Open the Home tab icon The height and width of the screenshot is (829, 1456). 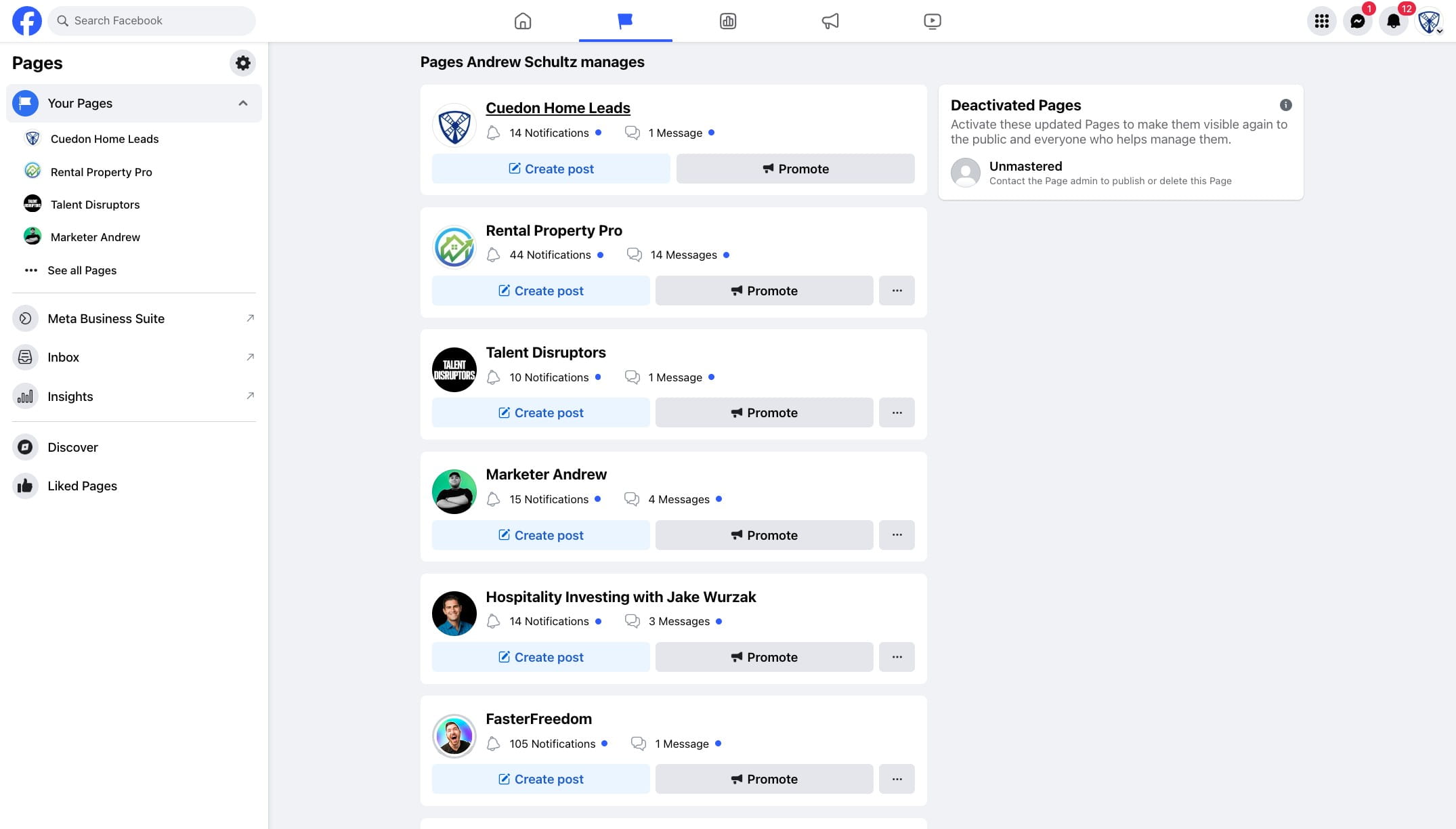pos(523,21)
